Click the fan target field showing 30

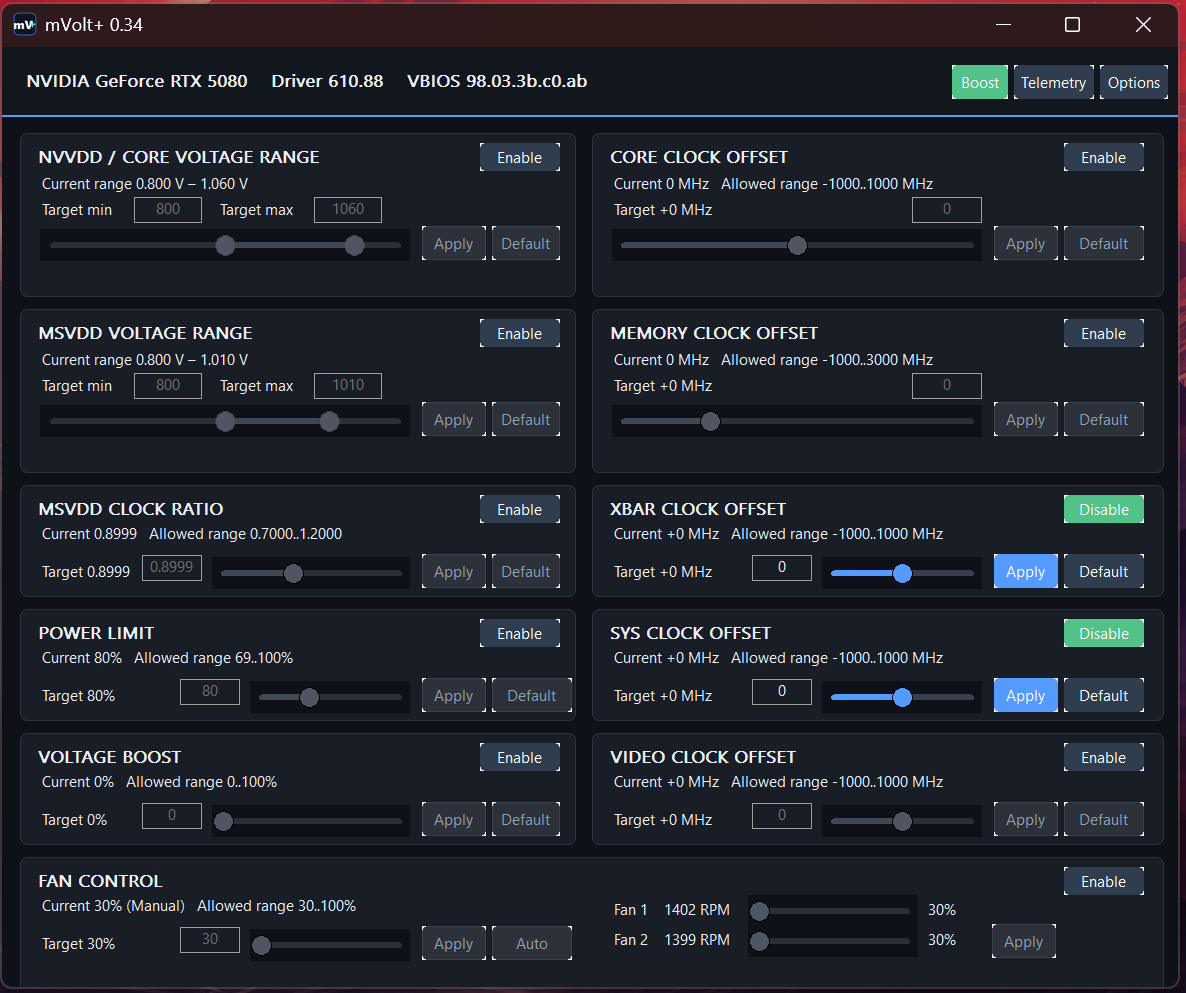click(210, 939)
